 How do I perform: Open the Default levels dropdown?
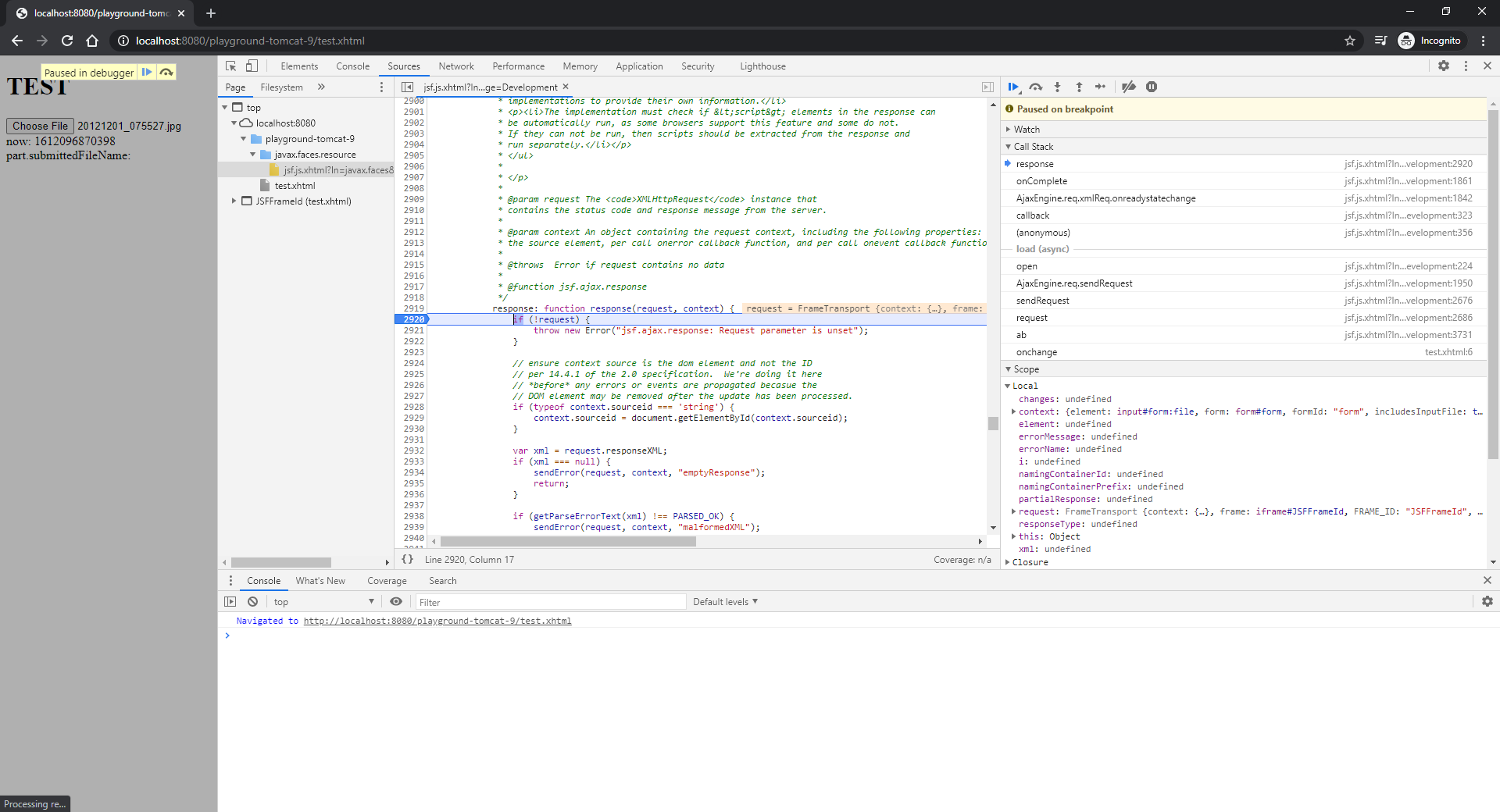(724, 601)
